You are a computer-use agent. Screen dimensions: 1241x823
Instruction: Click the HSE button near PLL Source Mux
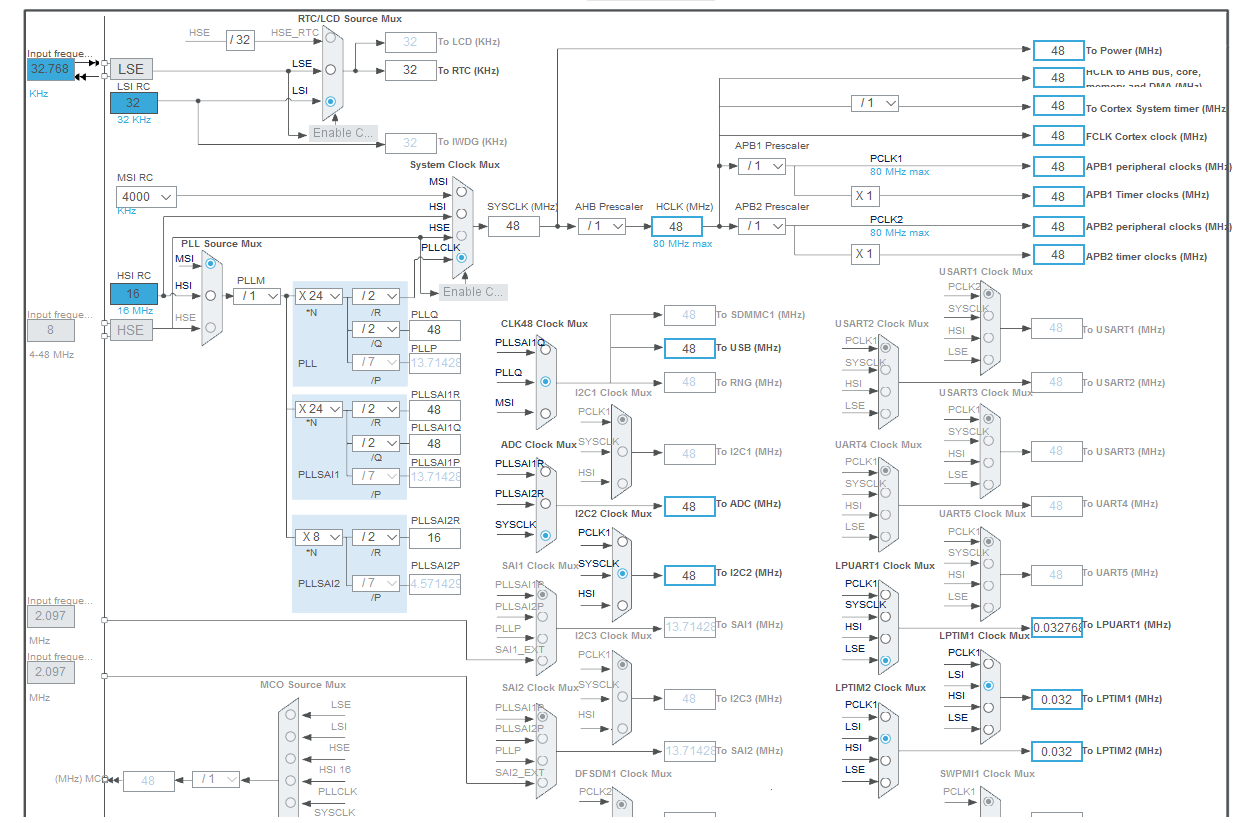click(131, 330)
